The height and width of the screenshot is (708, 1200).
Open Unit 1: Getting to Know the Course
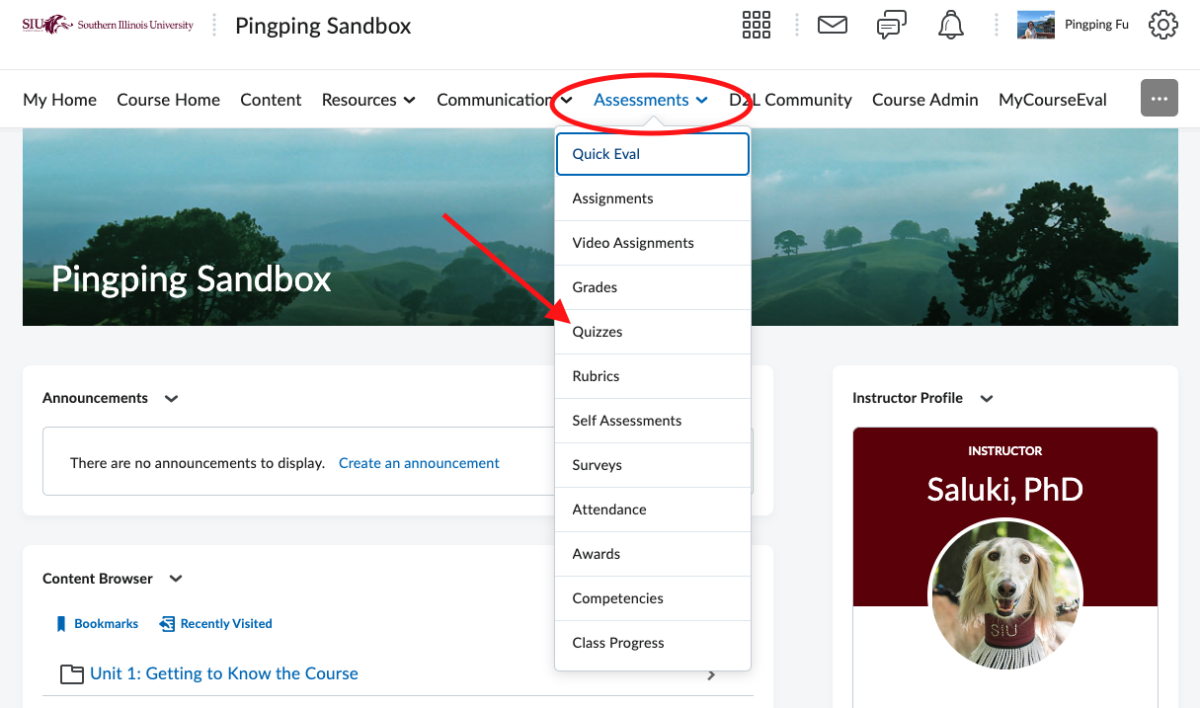click(222, 673)
